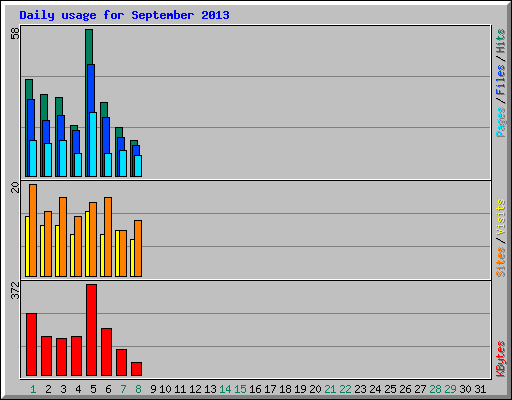
Task: Click the red KBytes bar for day 5
Action: [92, 330]
